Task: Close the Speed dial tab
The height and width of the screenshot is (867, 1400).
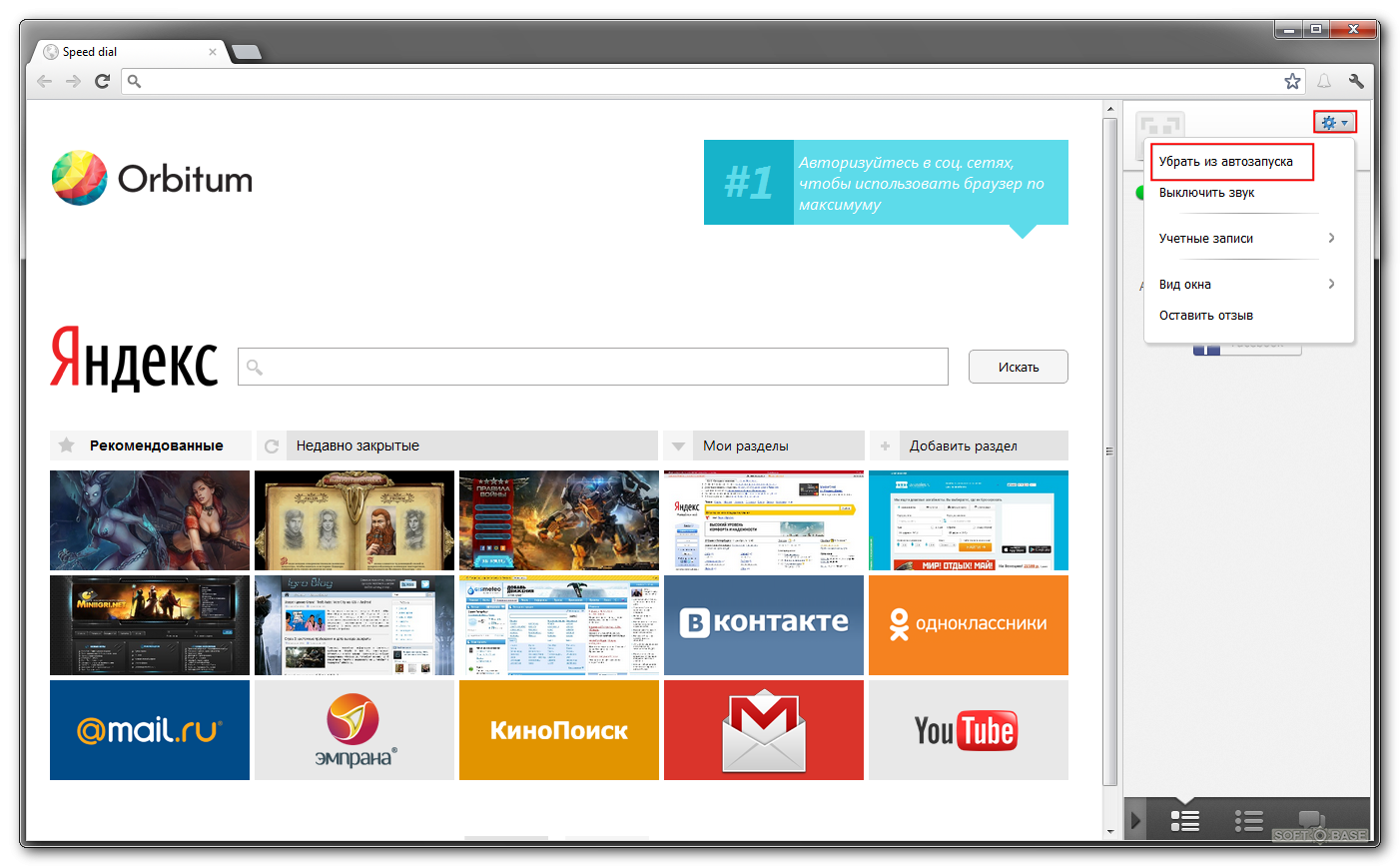Action: coord(213,52)
